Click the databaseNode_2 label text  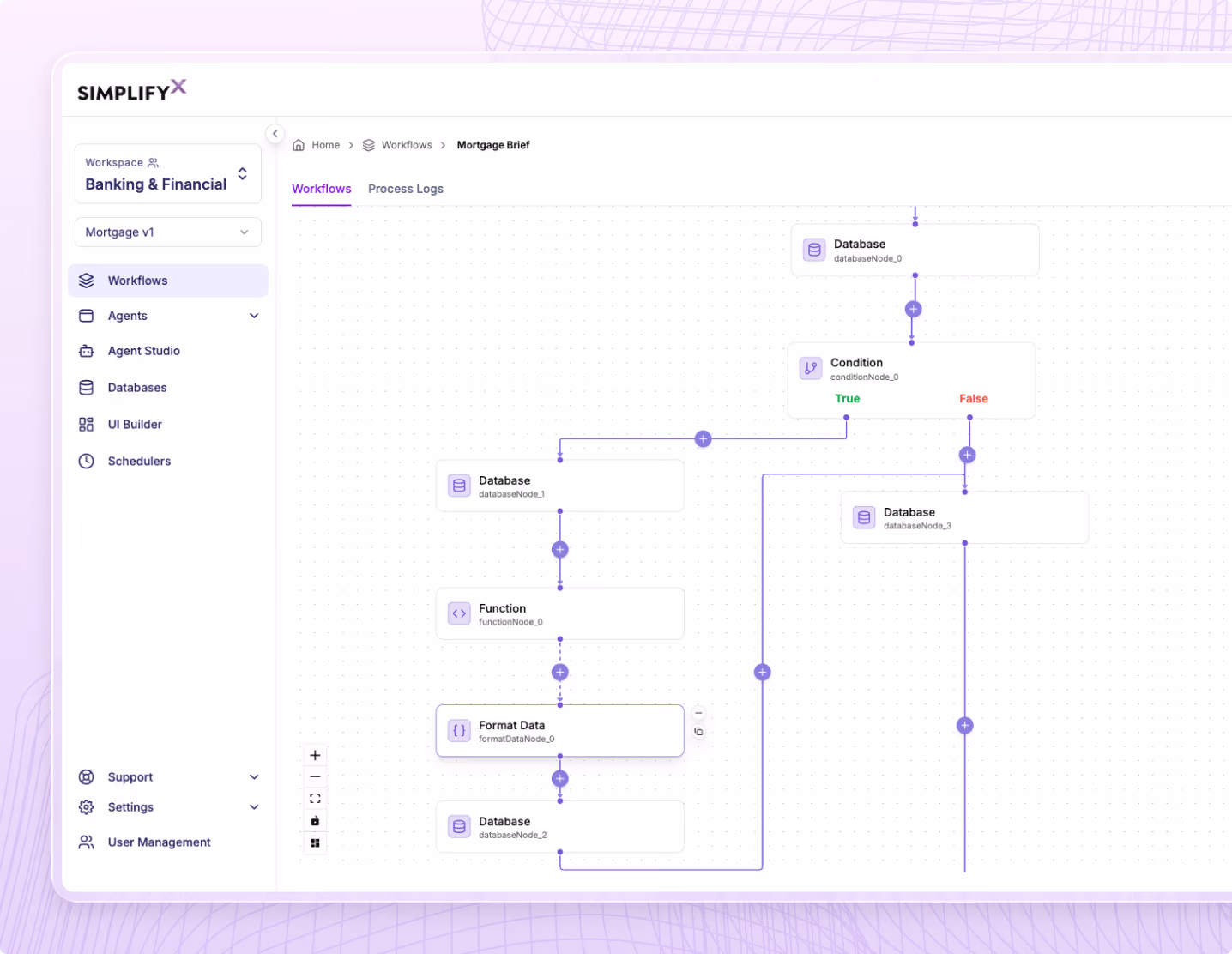513,835
